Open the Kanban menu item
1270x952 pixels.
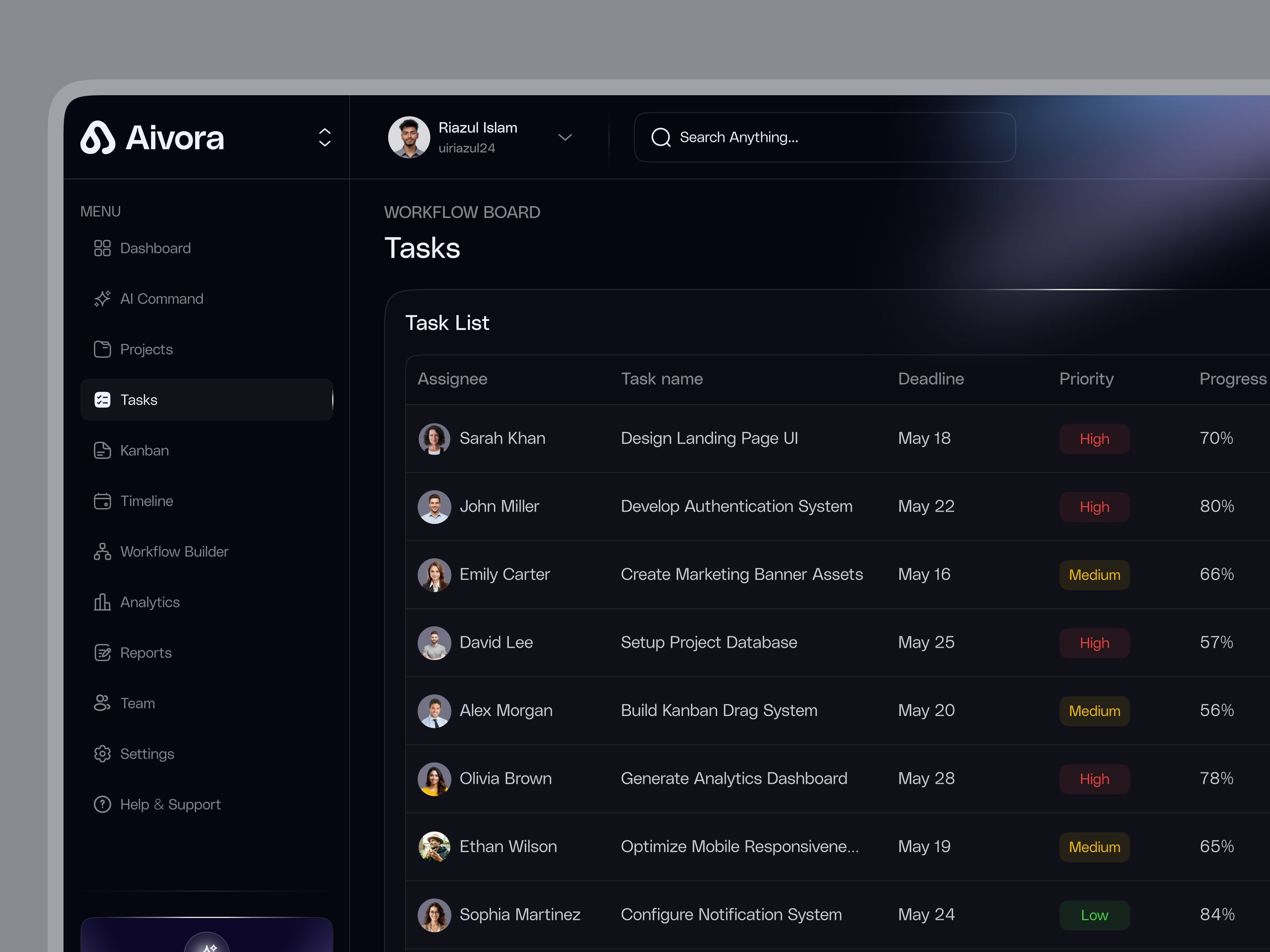point(207,450)
